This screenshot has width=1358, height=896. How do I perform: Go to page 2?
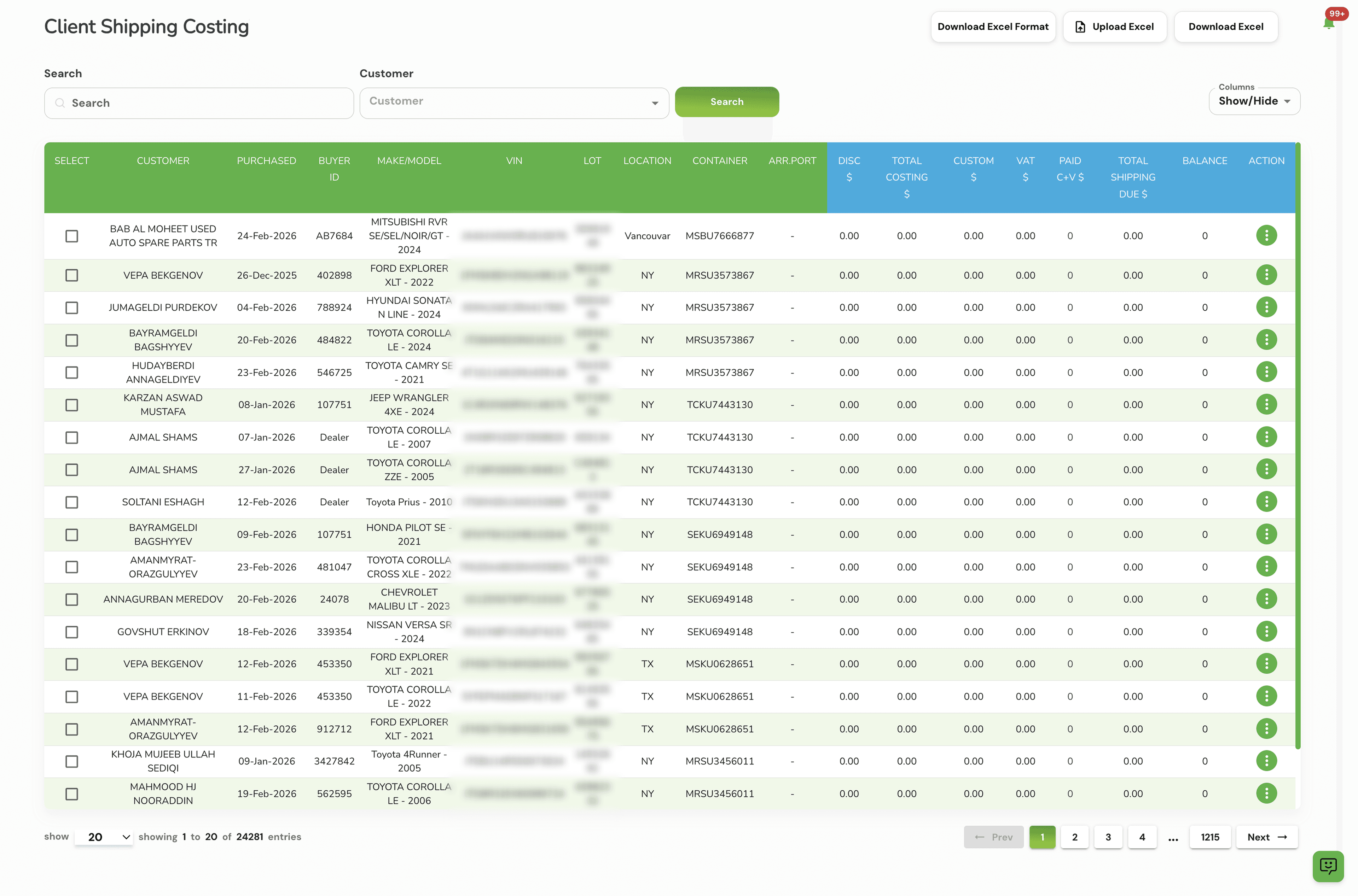coord(1074,837)
